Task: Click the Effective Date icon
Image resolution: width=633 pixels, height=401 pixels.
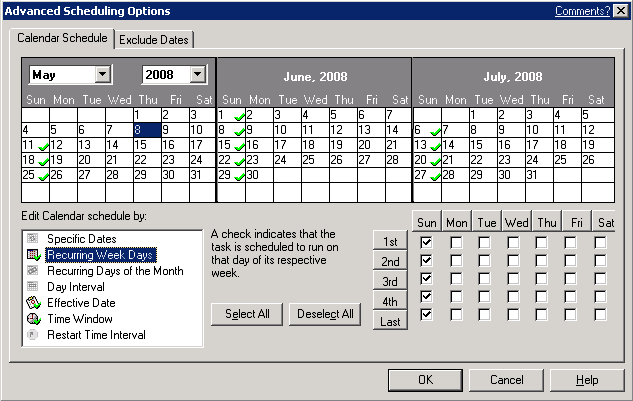Action: pyautogui.click(x=34, y=303)
